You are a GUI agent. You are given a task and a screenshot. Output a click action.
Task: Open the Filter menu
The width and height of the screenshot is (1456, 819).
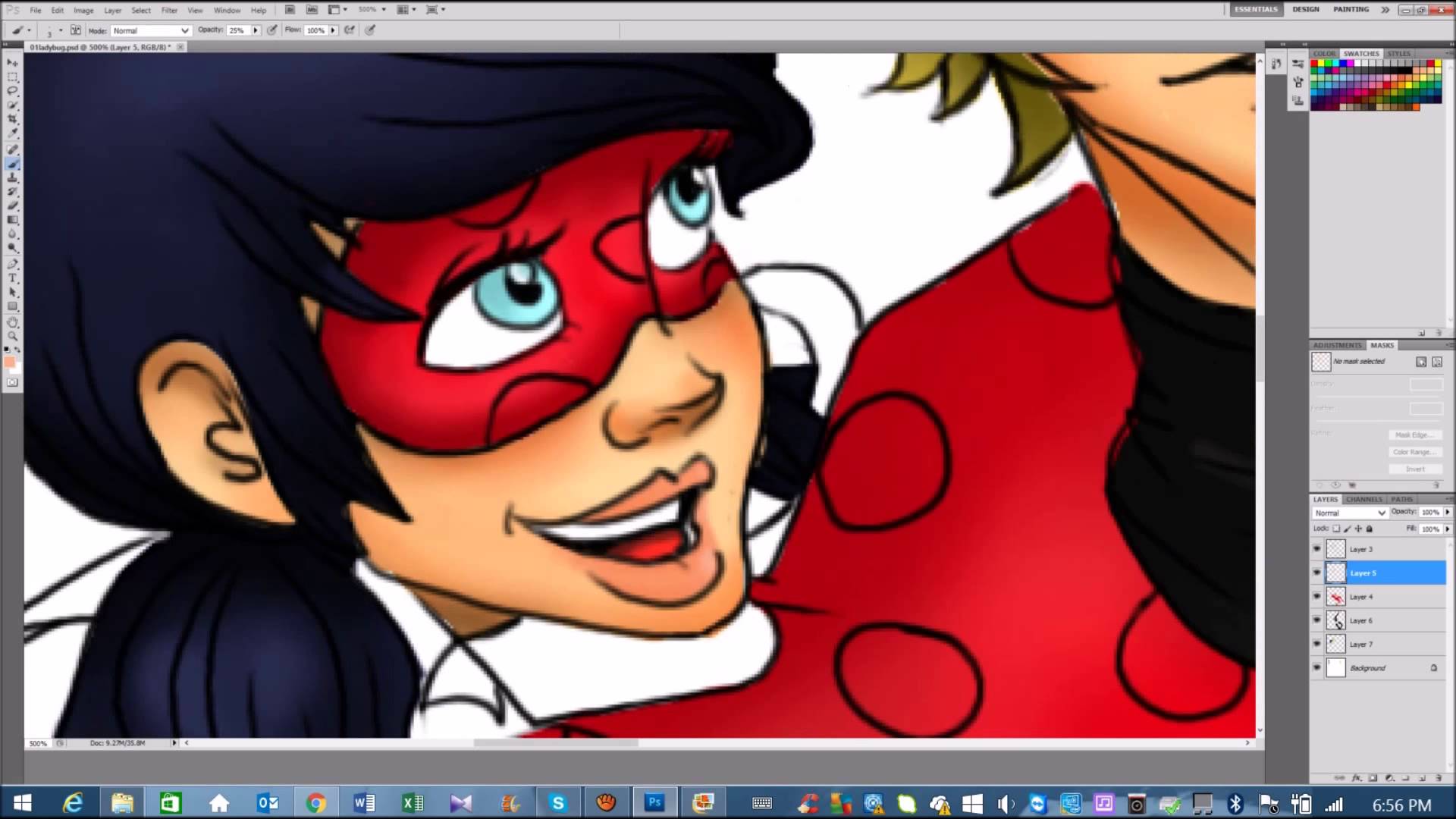coord(169,10)
